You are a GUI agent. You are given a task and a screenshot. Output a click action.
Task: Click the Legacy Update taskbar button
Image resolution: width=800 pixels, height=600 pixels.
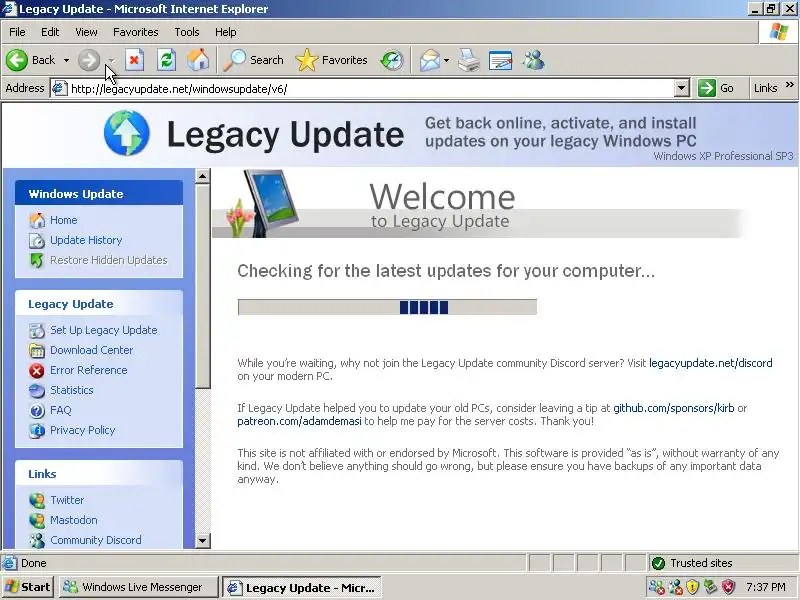[x=302, y=587]
